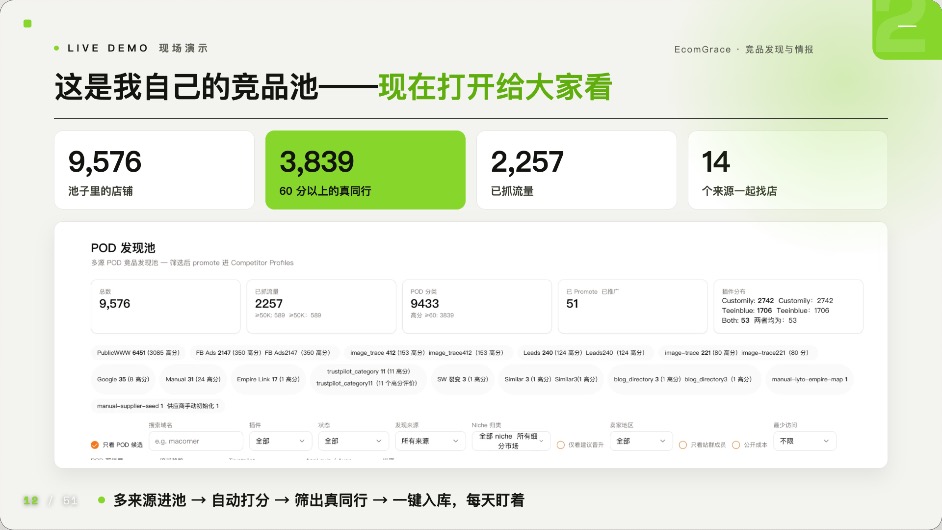
Task: Open the 已抓流量 2257 stat card
Action: 321,306
